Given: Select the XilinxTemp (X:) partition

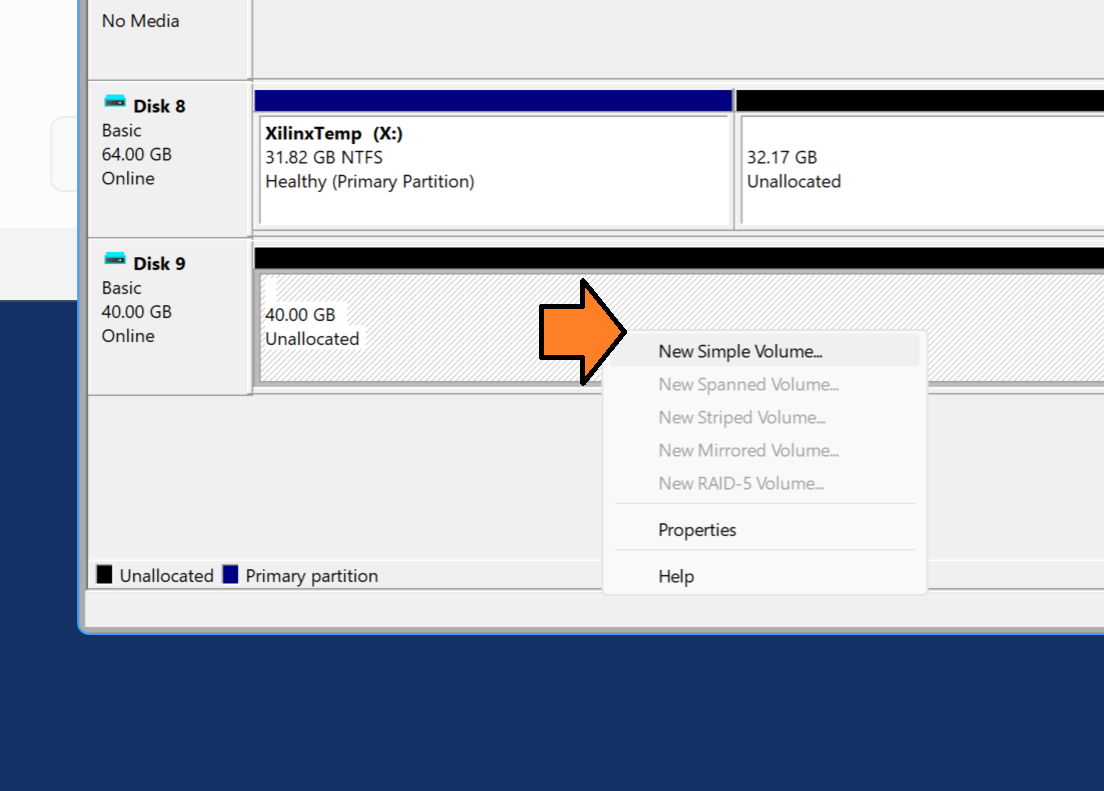Looking at the screenshot, I should coord(495,170).
